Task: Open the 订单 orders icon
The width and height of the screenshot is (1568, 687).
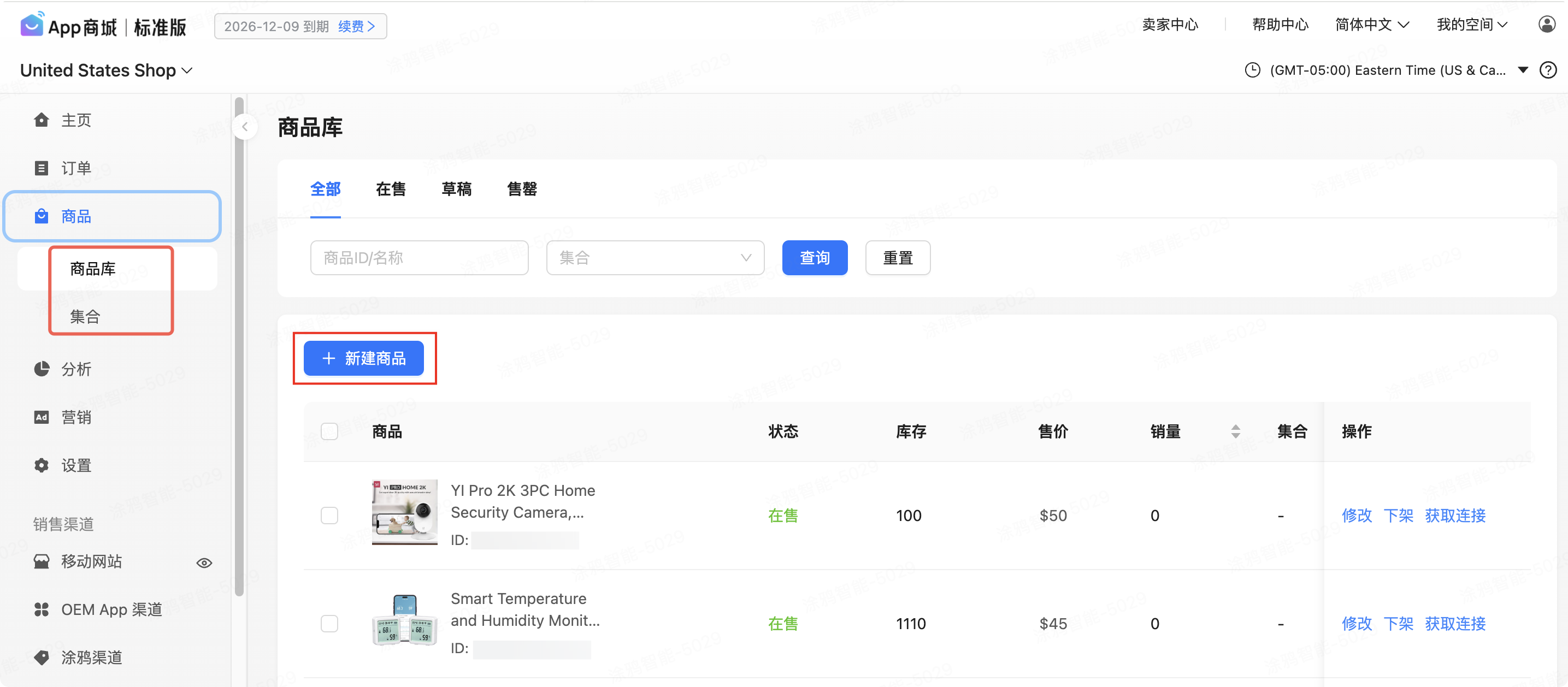Action: (42, 168)
